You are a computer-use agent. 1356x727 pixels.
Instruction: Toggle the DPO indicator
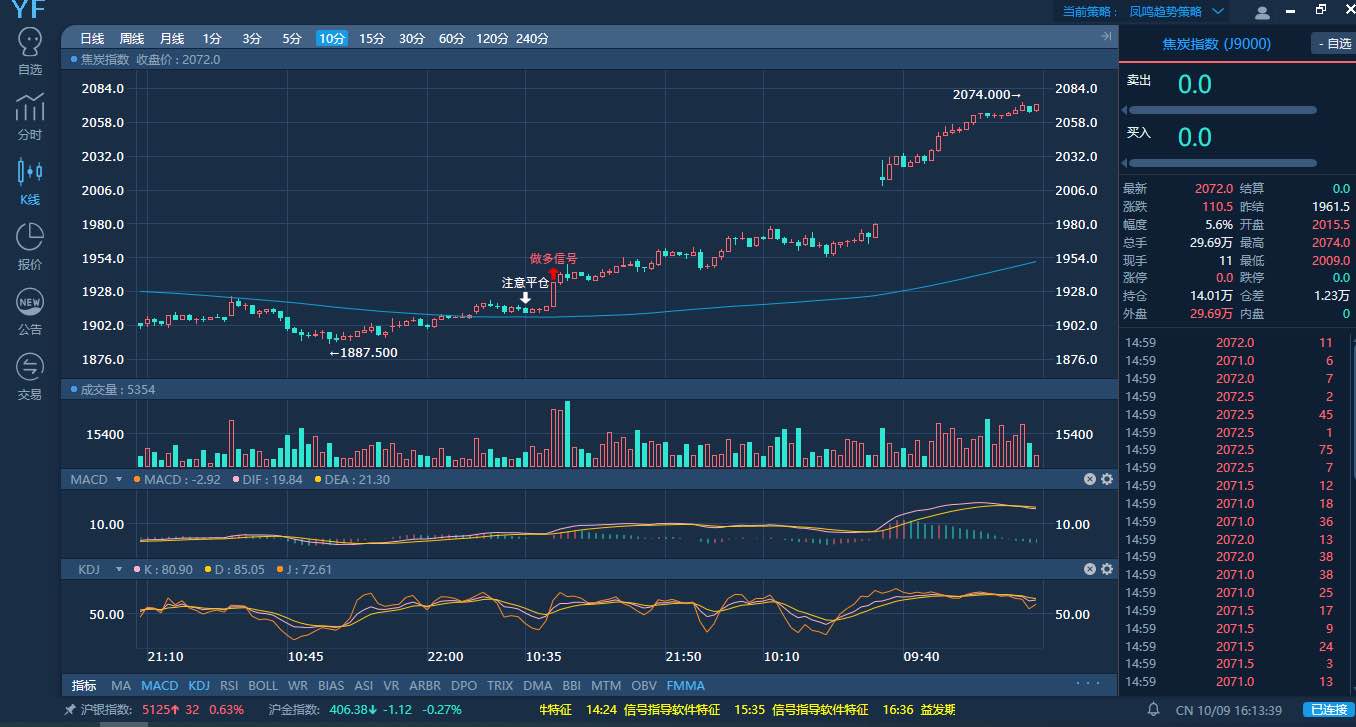point(464,686)
